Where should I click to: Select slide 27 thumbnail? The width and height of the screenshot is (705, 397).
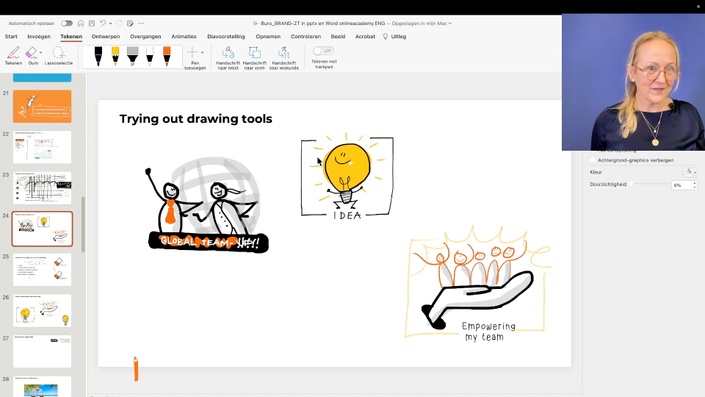point(42,352)
